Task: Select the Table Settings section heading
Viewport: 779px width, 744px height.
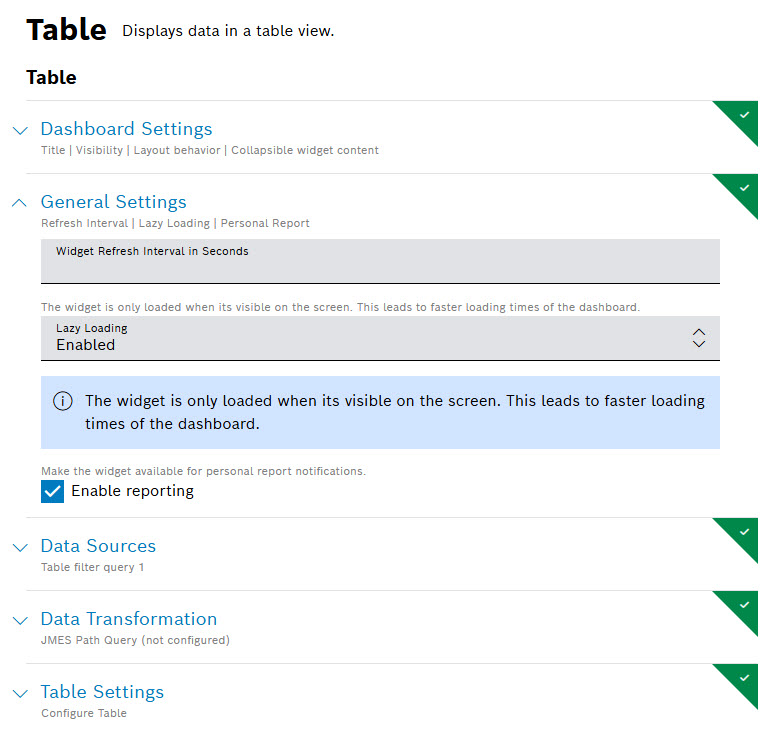Action: (x=102, y=692)
